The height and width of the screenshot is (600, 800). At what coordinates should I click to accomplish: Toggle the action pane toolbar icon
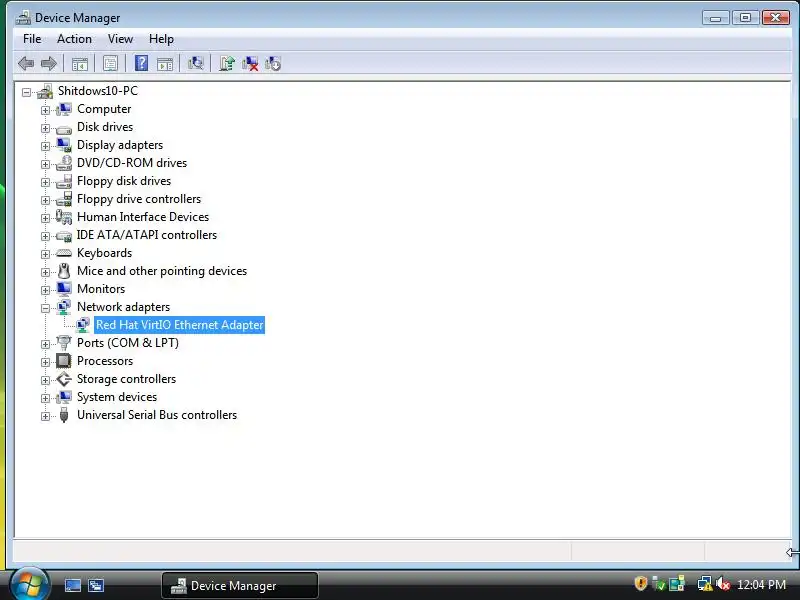165,64
